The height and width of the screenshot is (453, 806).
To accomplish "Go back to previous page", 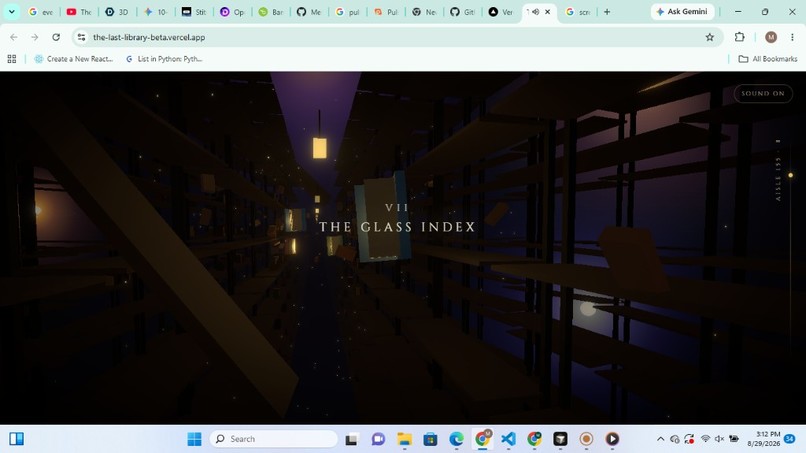I will (x=14, y=37).
